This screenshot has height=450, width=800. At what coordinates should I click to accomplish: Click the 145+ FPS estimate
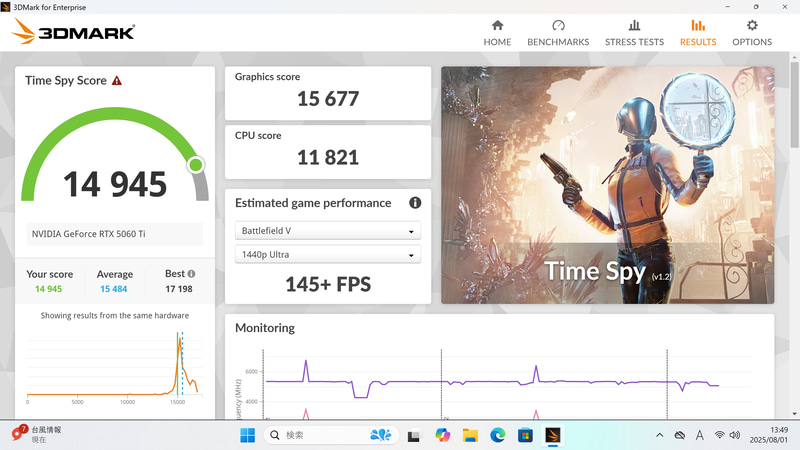pos(328,284)
